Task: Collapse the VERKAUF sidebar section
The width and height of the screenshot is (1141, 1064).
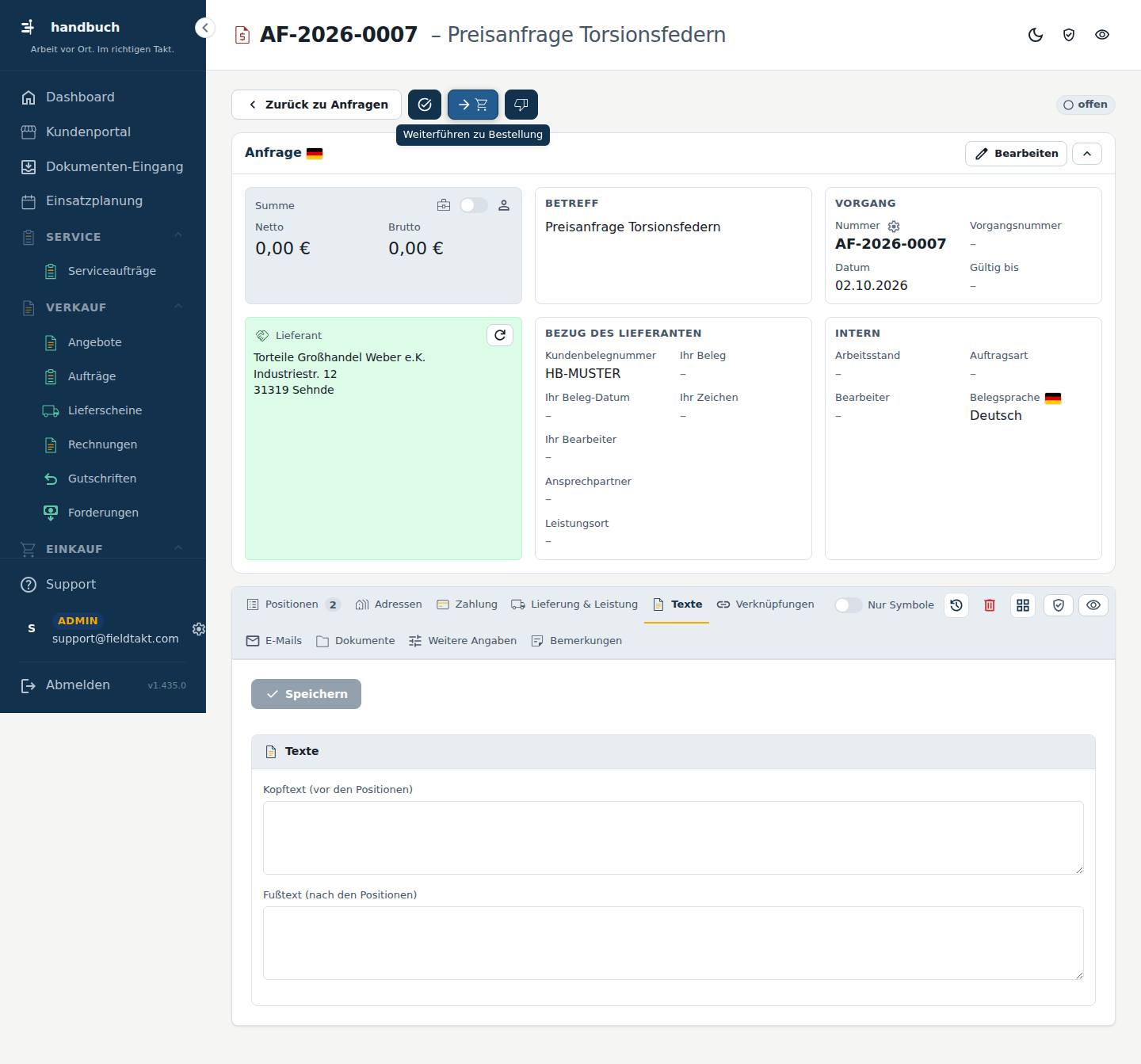Action: click(103, 307)
